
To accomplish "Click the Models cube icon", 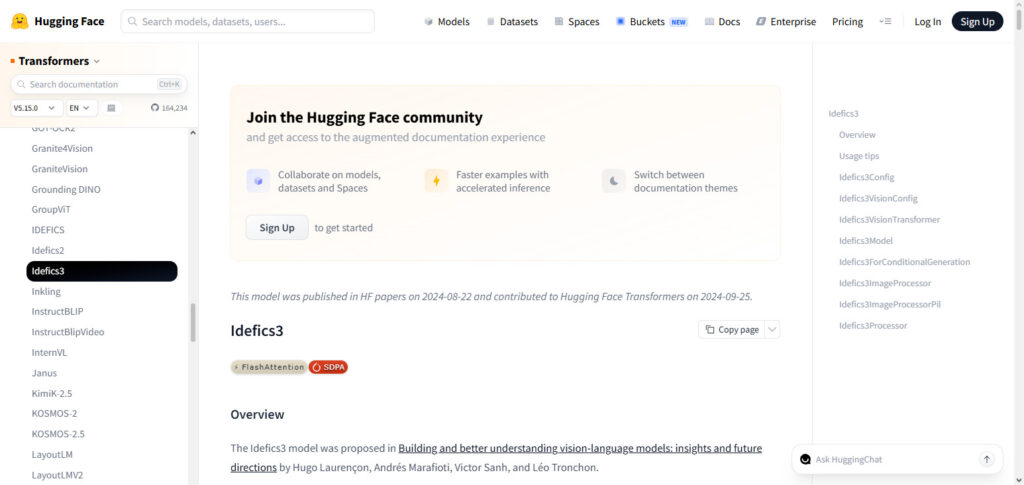I will click(x=428, y=22).
